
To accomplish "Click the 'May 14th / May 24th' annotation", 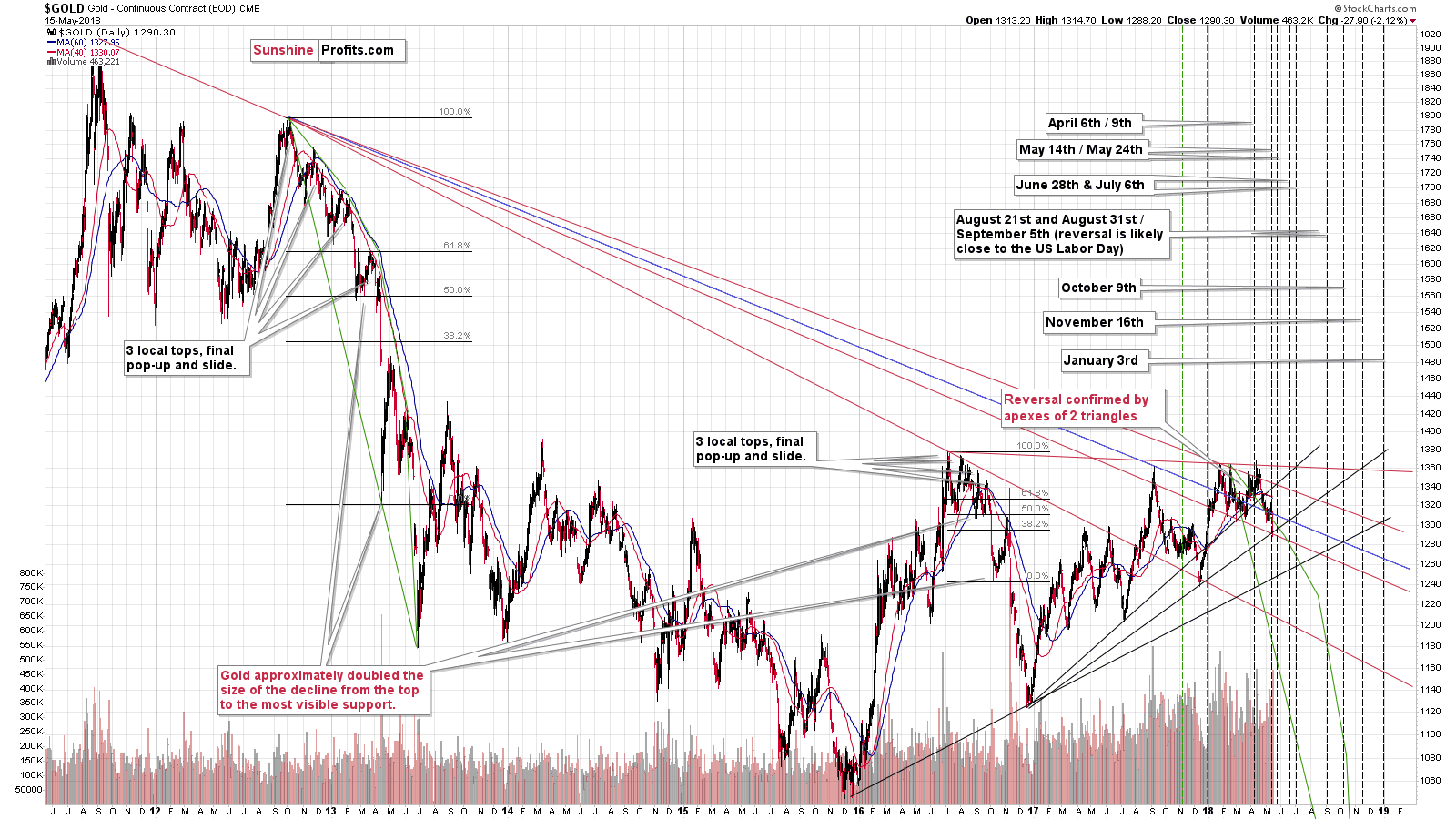I will click(x=1081, y=149).
